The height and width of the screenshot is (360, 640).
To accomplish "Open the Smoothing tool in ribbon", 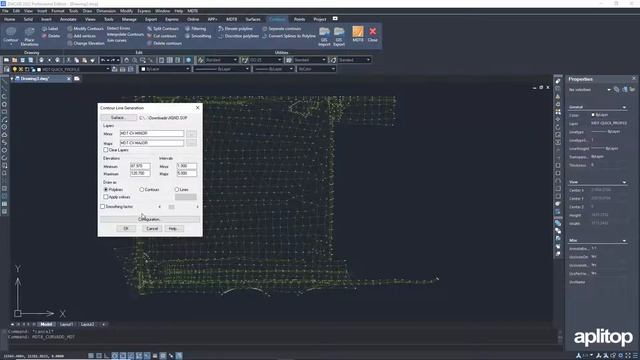I will [198, 36].
